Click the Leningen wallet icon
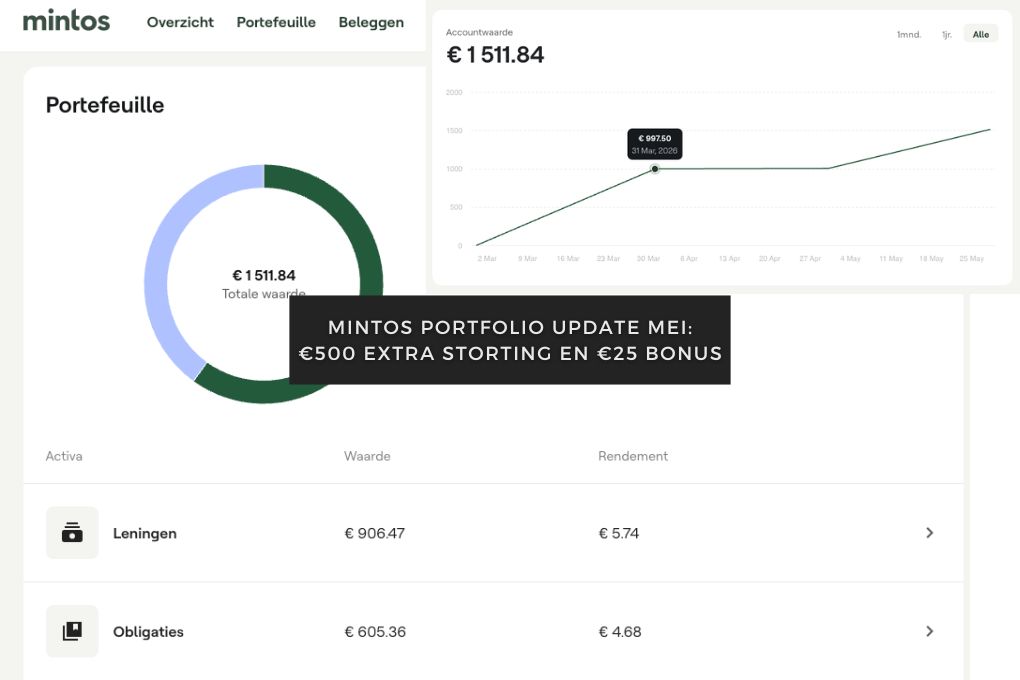 (x=72, y=532)
